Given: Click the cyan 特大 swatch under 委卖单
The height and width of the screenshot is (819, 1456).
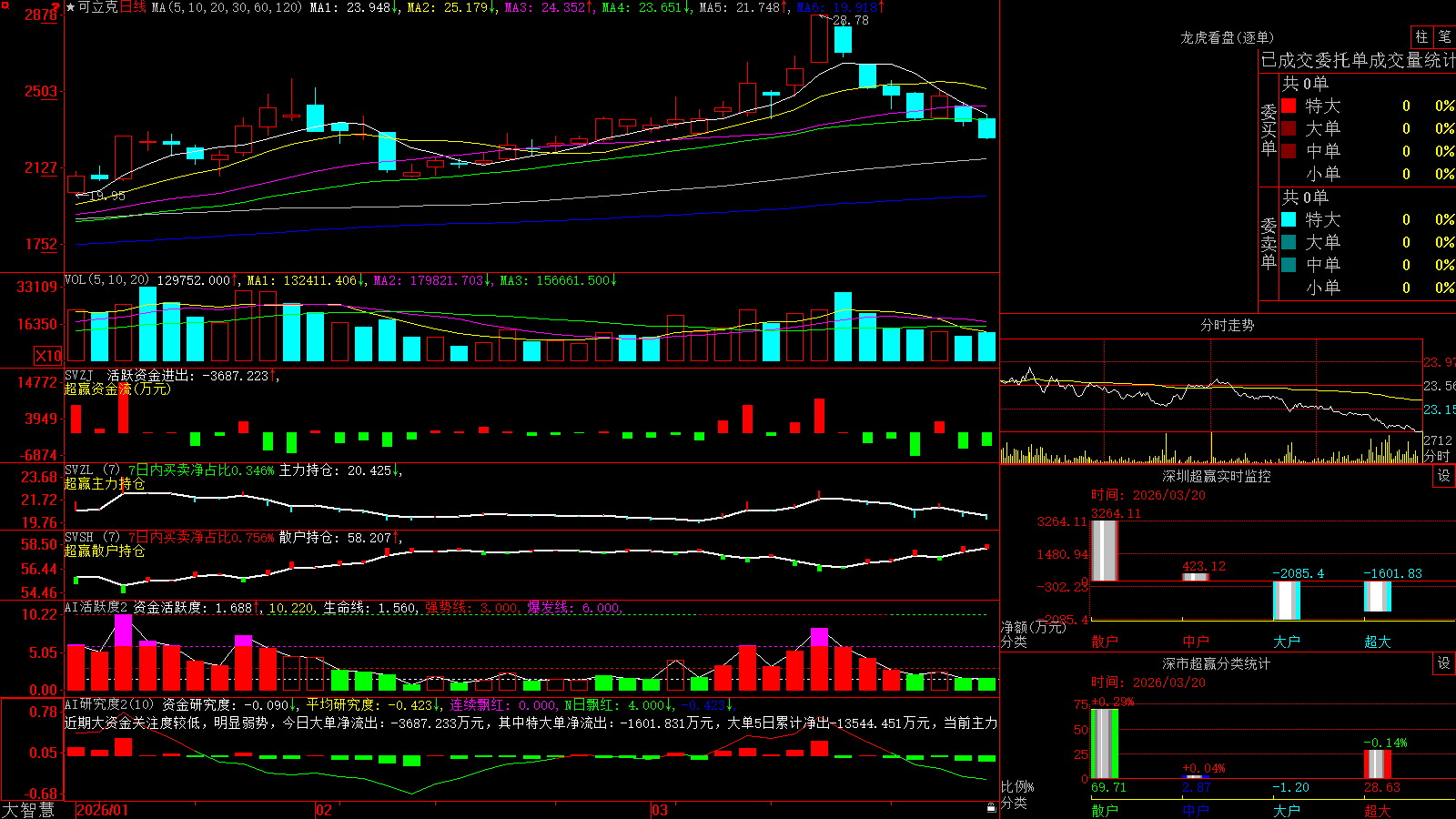Looking at the screenshot, I should 1289,219.
